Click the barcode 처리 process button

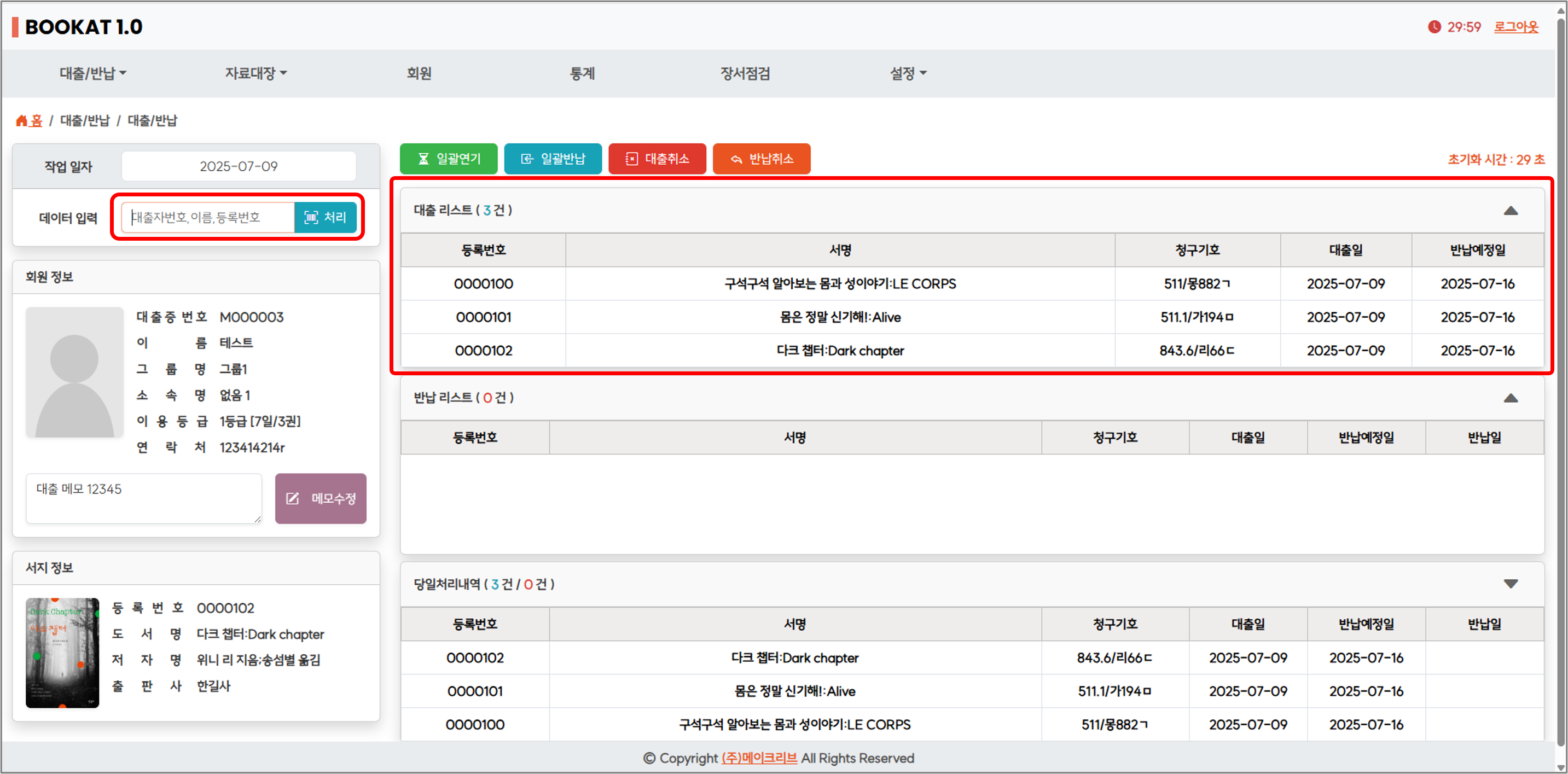click(x=325, y=217)
